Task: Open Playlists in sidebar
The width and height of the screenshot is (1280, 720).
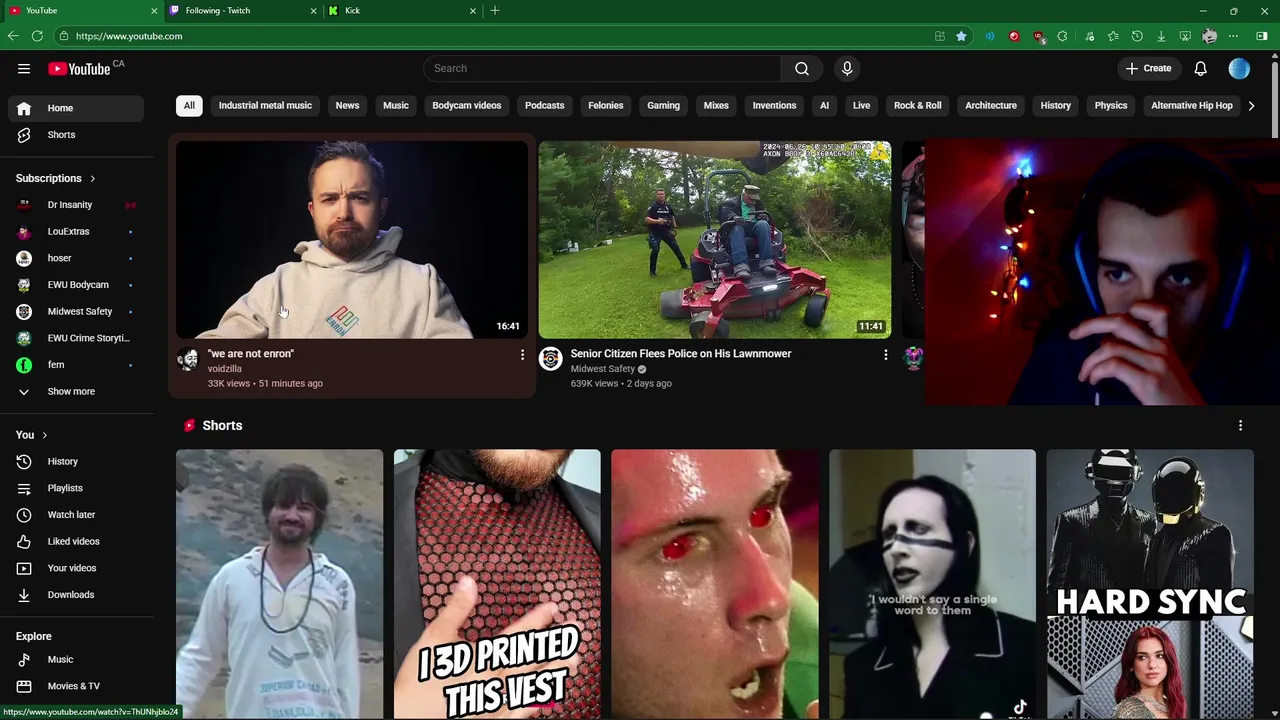Action: (76, 488)
